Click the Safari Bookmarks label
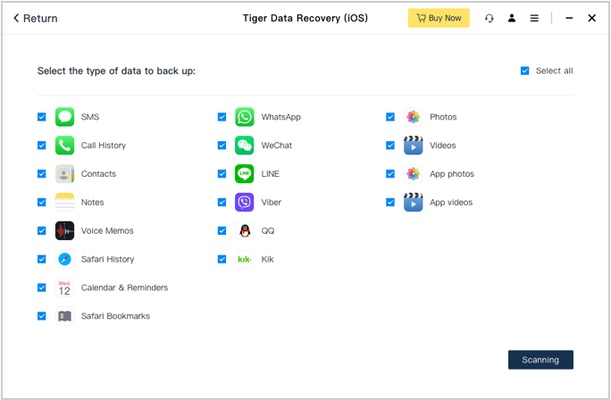Image resolution: width=611 pixels, height=400 pixels. click(x=115, y=316)
